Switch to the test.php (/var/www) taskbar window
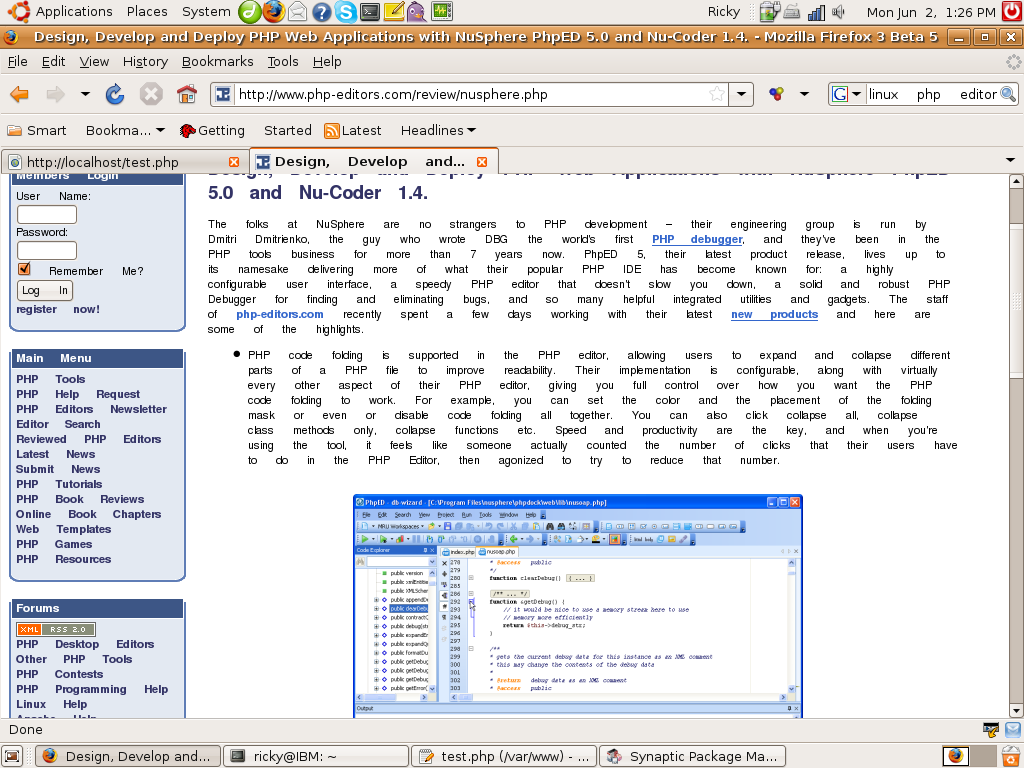This screenshot has width=1024, height=768. [x=504, y=756]
